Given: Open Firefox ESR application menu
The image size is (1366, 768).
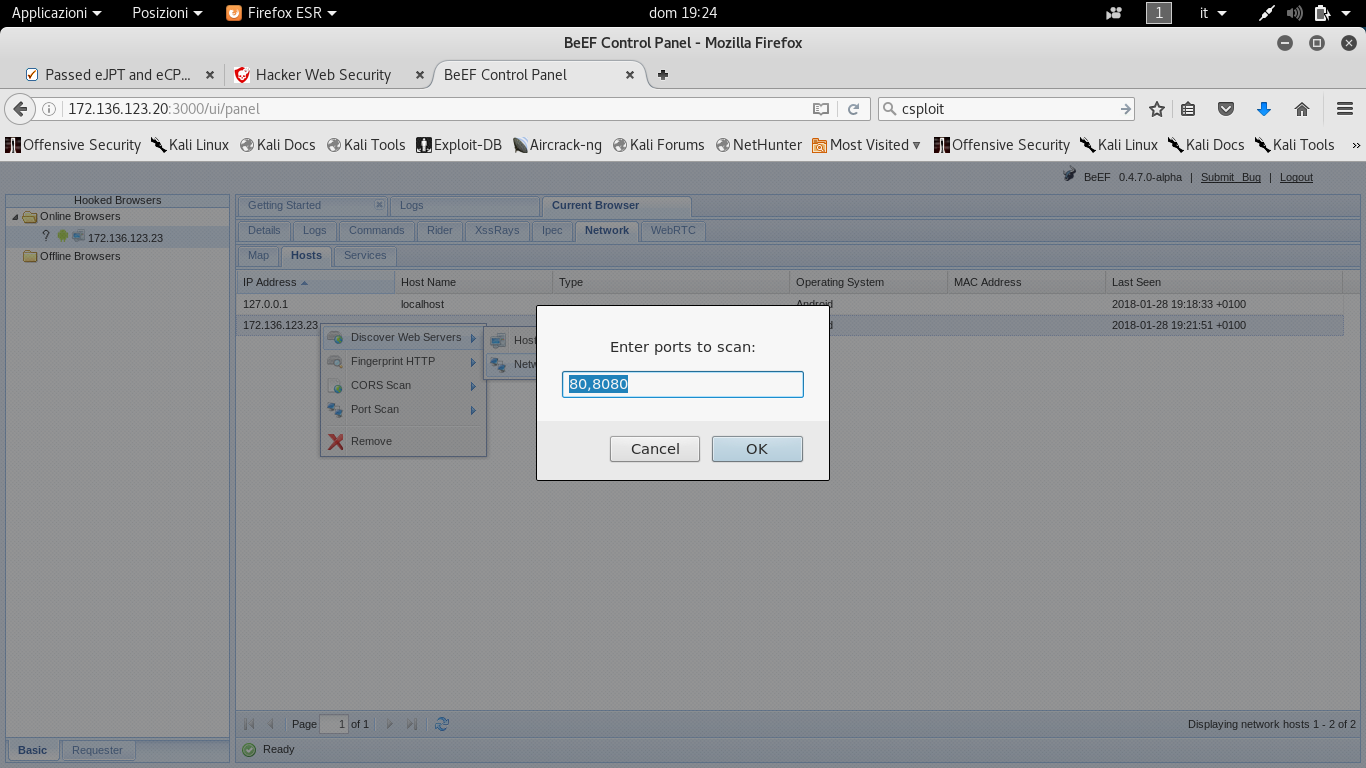Looking at the screenshot, I should (281, 13).
